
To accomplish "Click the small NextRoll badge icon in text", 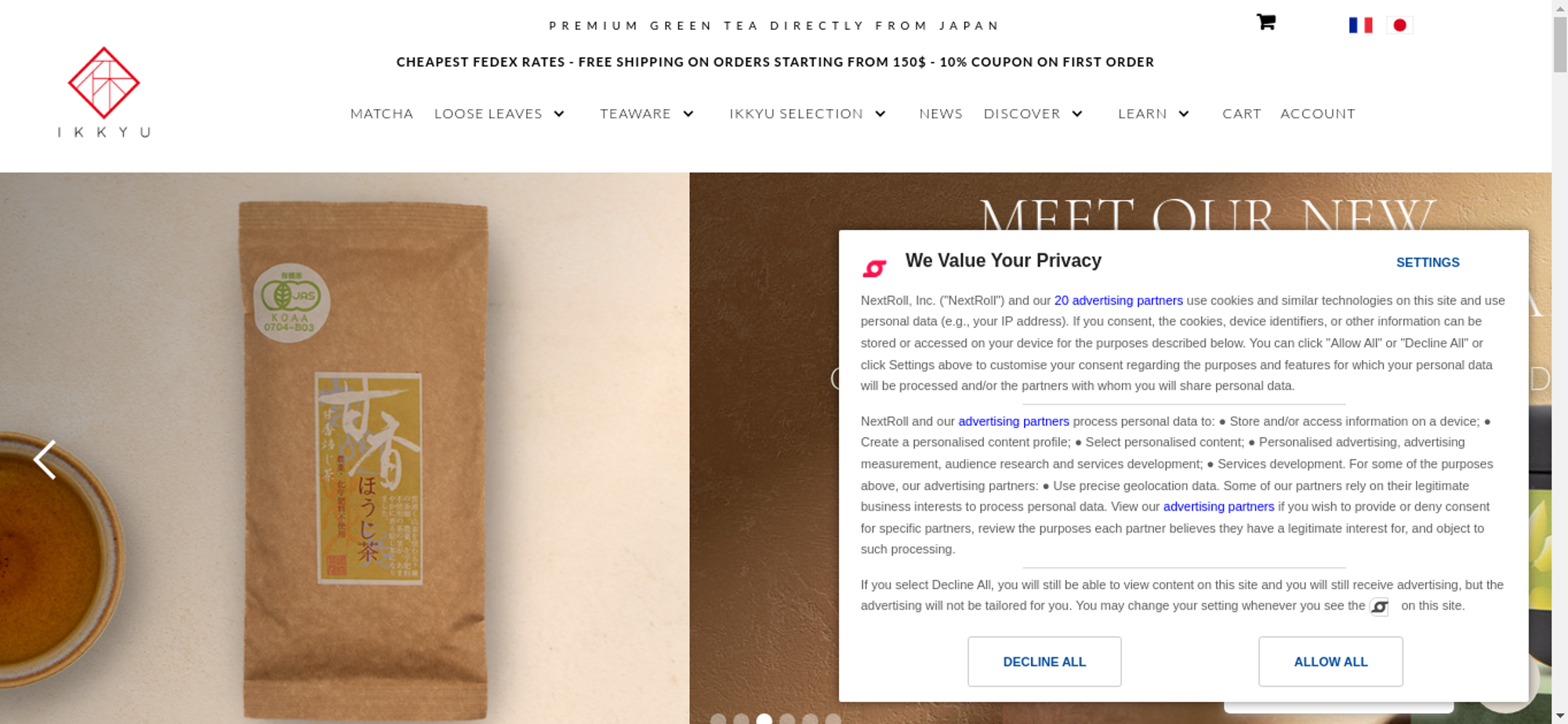I will coord(1379,606).
